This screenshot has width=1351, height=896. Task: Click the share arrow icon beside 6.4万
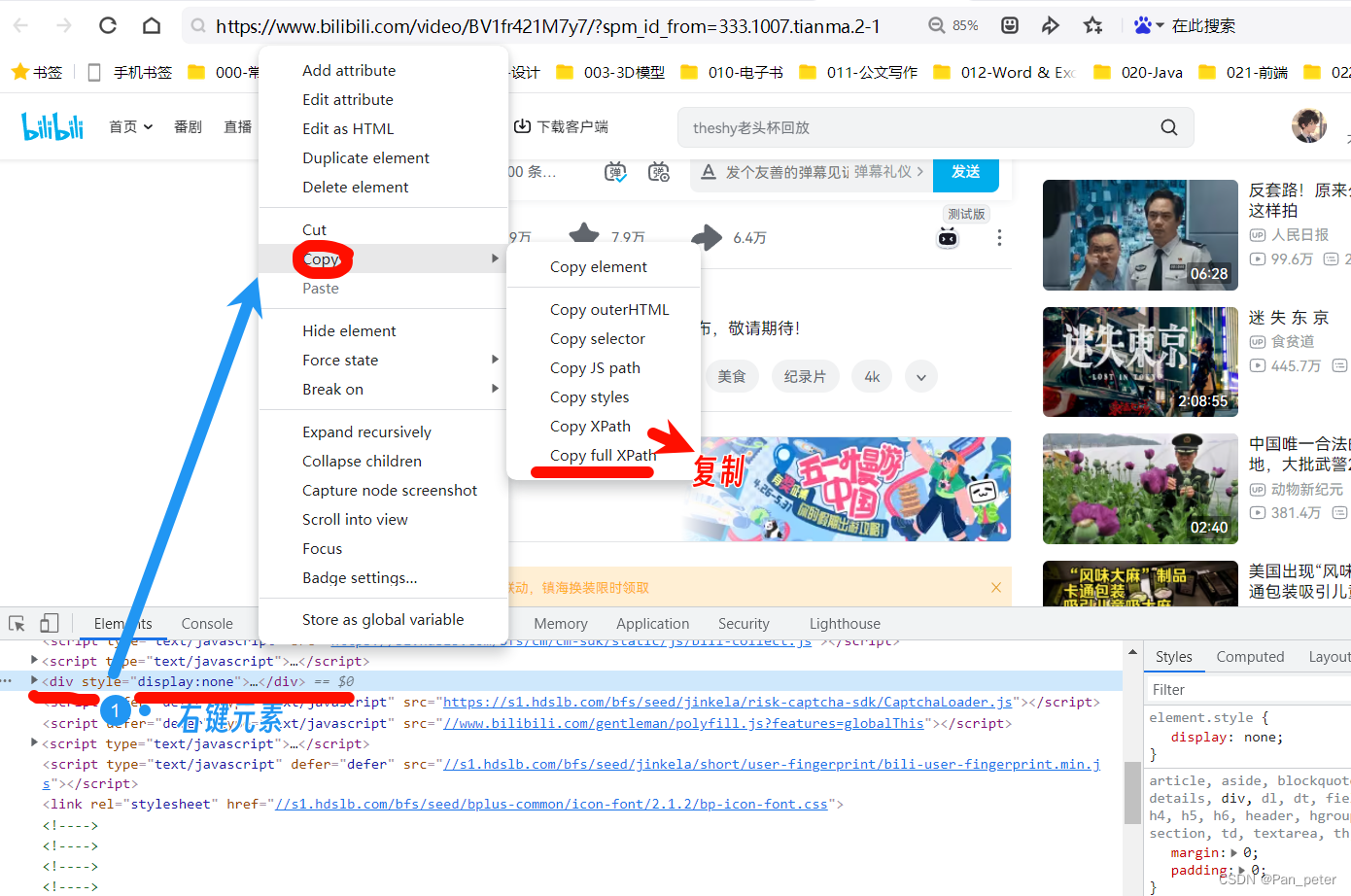707,236
